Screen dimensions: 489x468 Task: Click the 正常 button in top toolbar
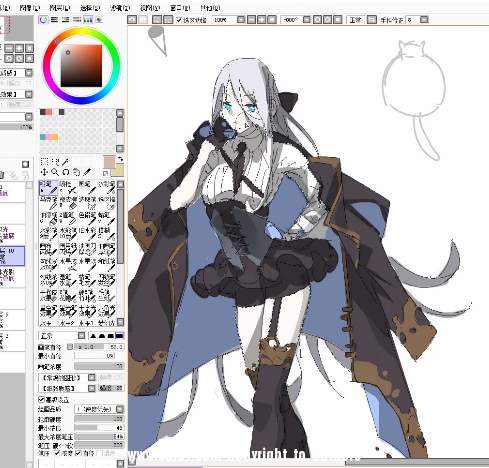tap(355, 20)
